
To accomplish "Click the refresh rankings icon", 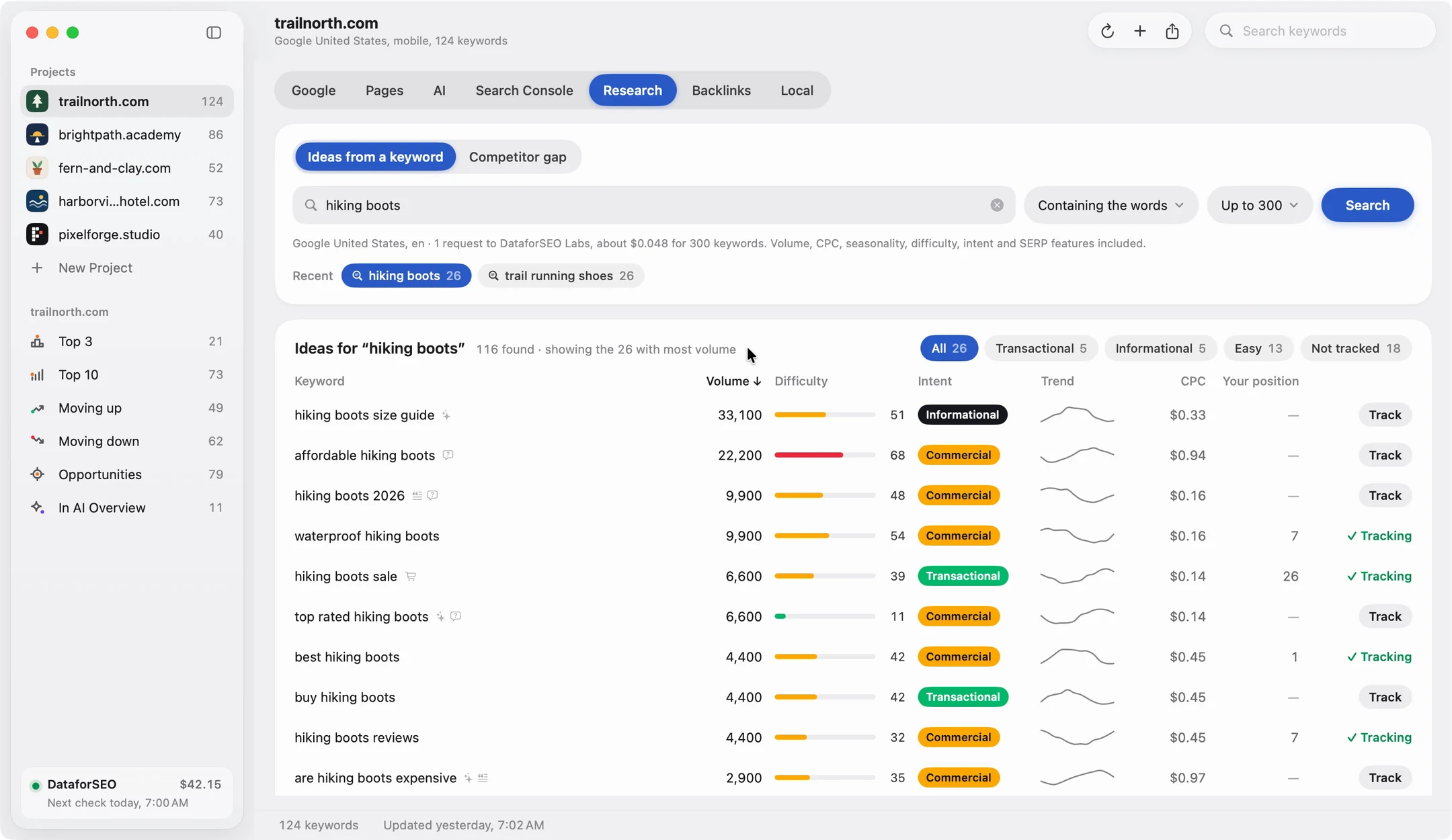I will tap(1107, 31).
